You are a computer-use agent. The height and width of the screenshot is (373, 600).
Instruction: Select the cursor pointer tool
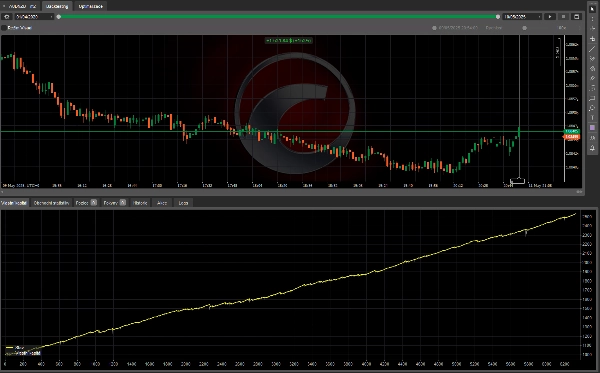point(592,8)
